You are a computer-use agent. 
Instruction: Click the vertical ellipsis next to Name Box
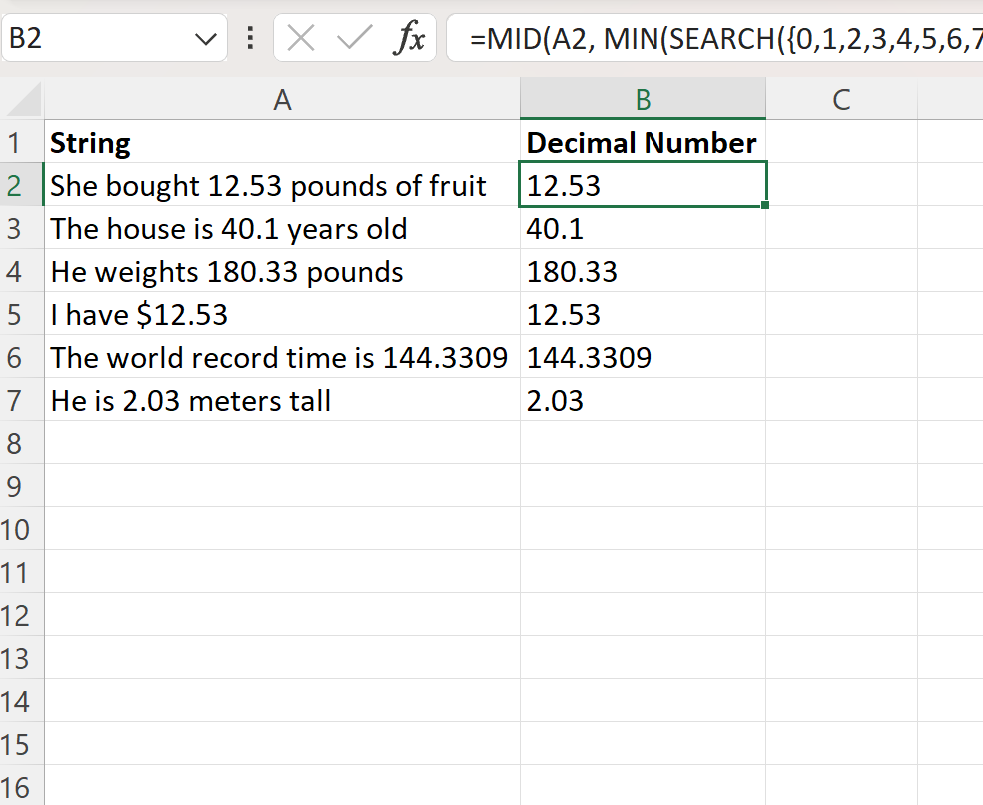point(249,37)
